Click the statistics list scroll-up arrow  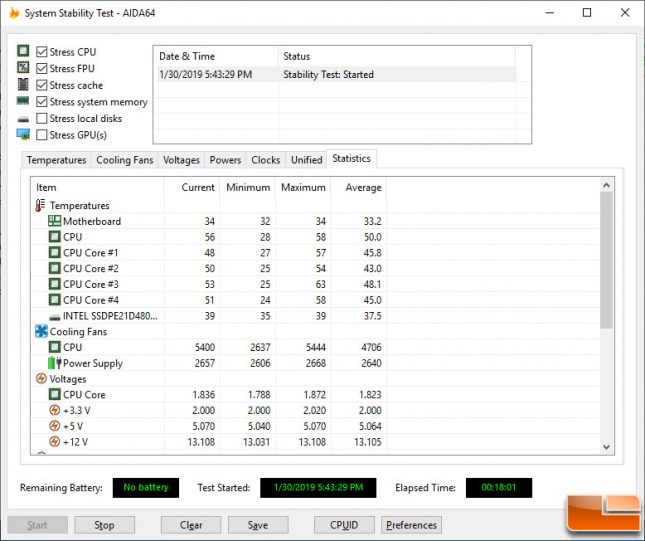pos(606,186)
